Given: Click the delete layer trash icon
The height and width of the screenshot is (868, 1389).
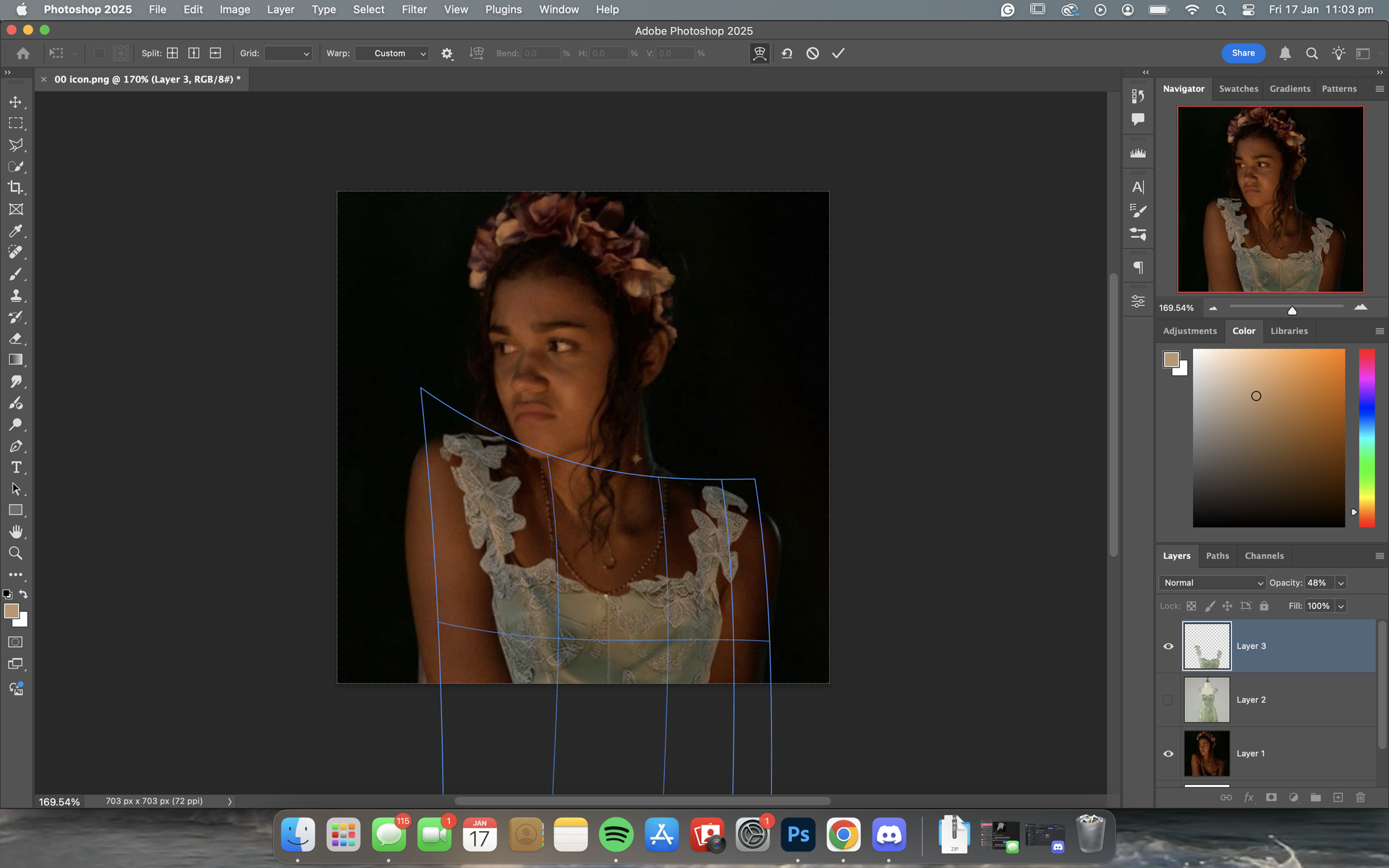Looking at the screenshot, I should pyautogui.click(x=1360, y=797).
